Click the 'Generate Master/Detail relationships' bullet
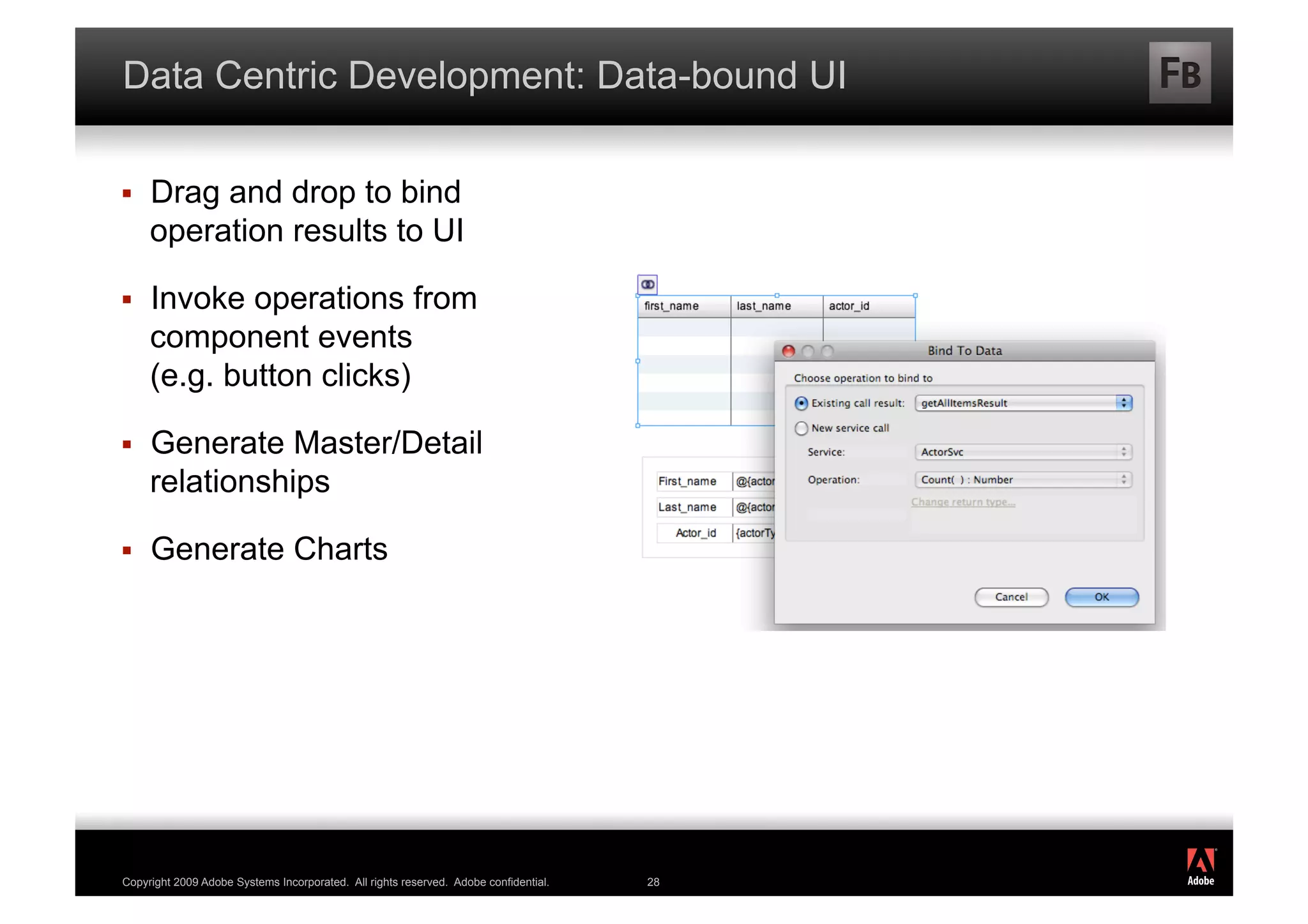The image size is (1308, 924). tap(316, 462)
